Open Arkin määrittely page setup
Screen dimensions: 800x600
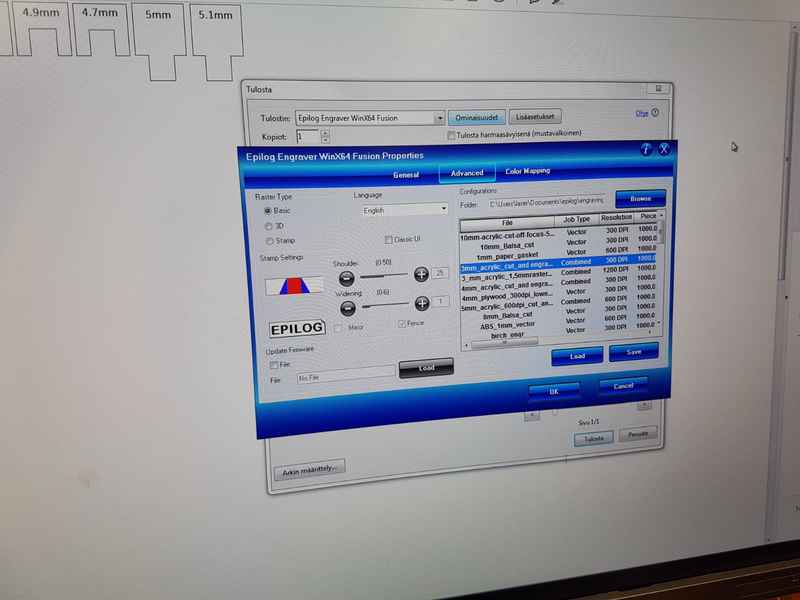point(309,471)
